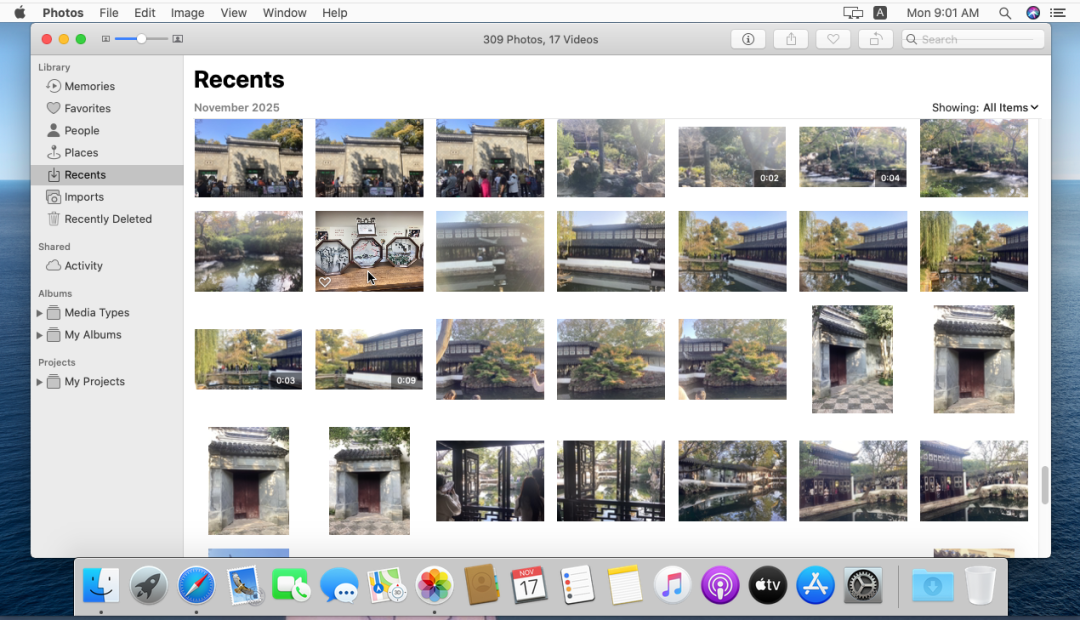Open Safari from the Dock

tap(196, 586)
